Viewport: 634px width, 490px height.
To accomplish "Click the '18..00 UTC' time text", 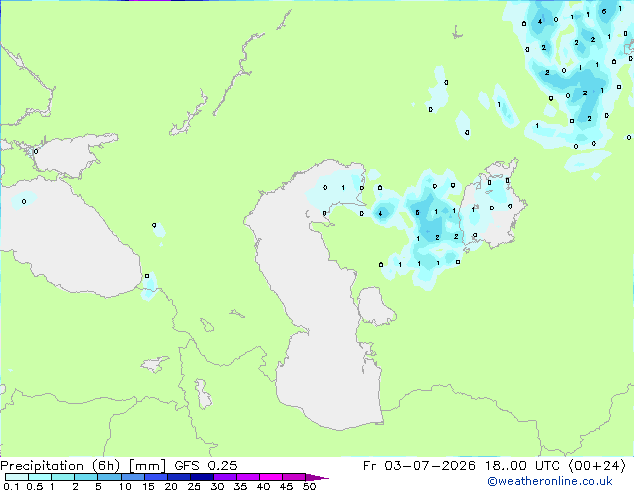I will point(523,466).
